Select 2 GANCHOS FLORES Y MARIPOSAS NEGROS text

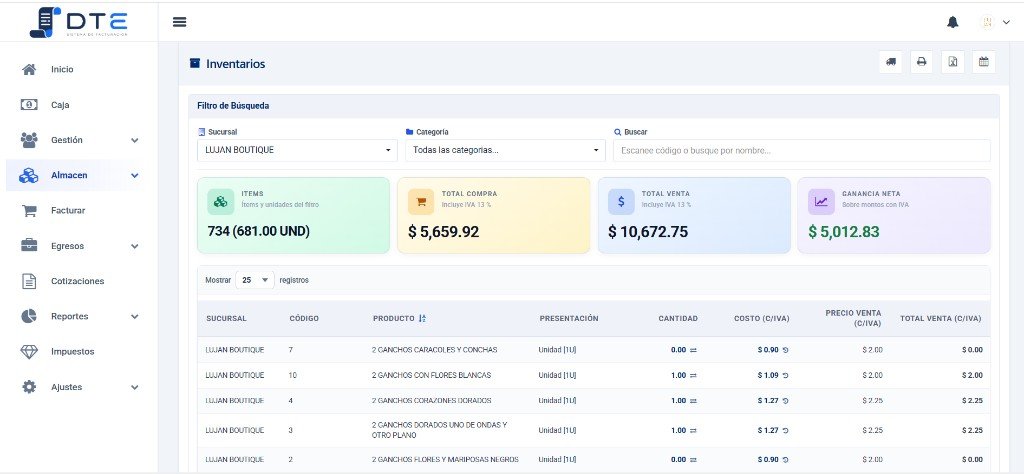(445, 460)
